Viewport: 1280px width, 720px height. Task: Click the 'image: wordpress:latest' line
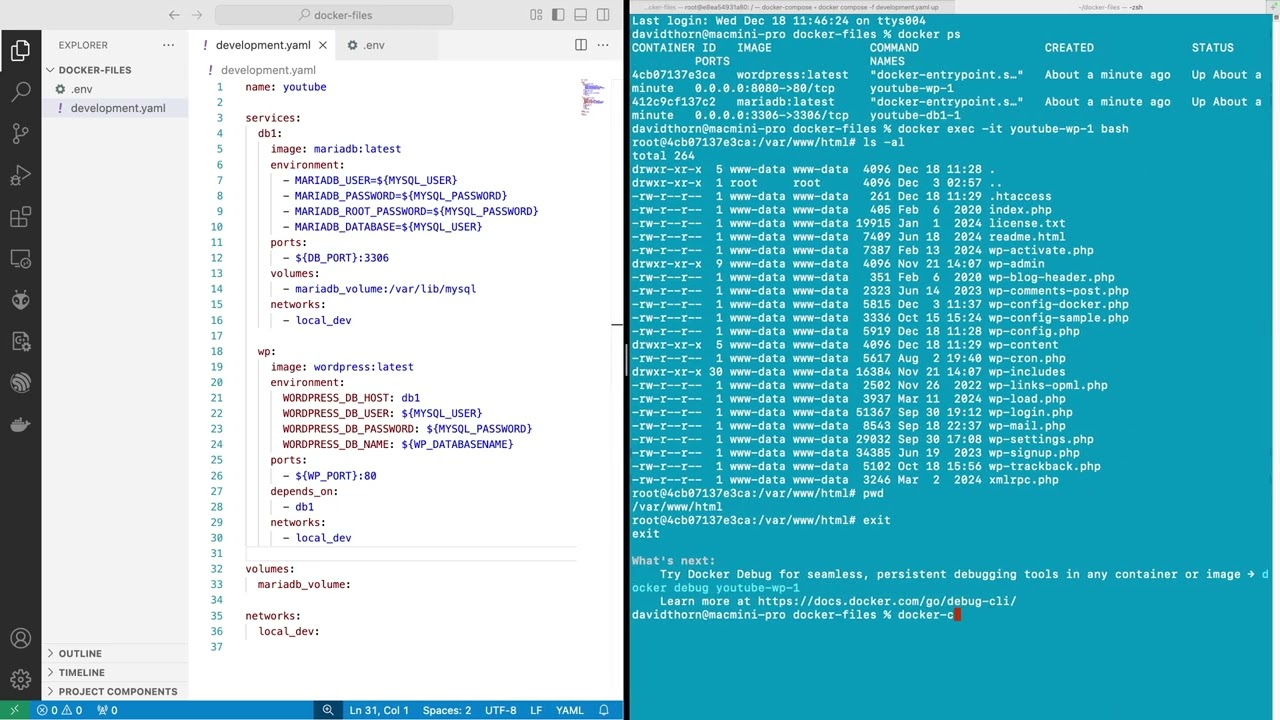[x=341, y=367]
